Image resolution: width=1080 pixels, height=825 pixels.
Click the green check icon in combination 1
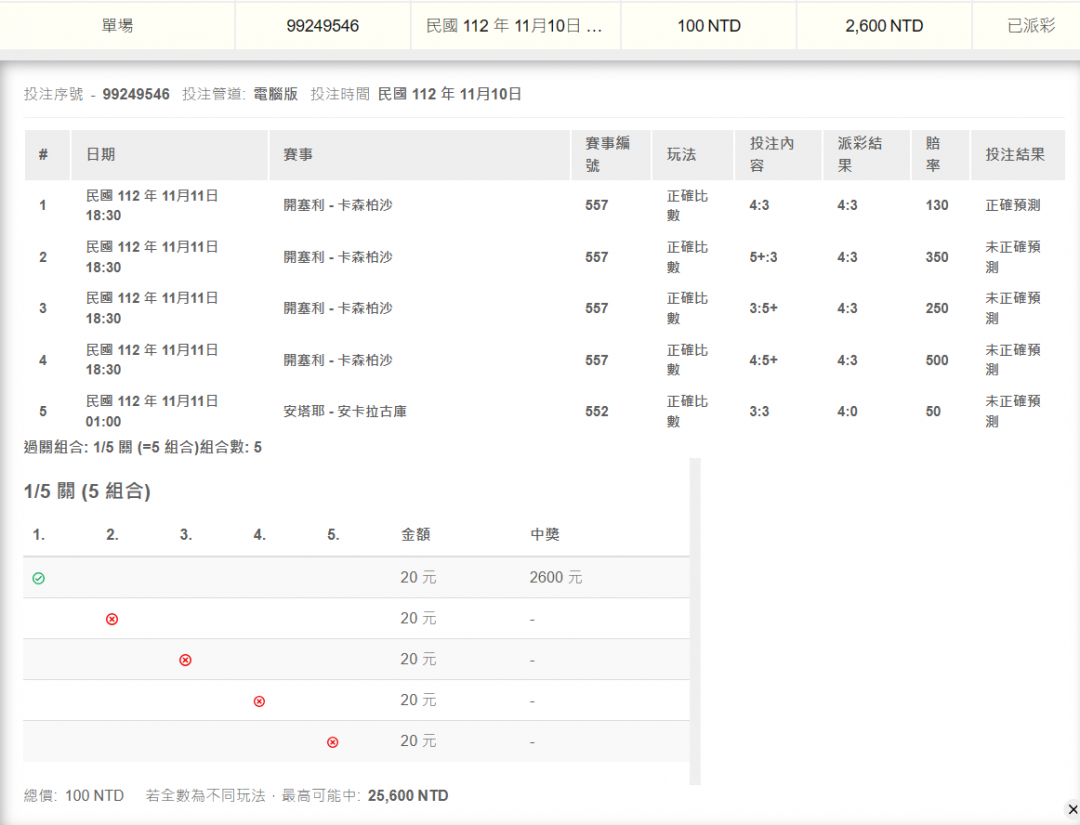coord(39,578)
